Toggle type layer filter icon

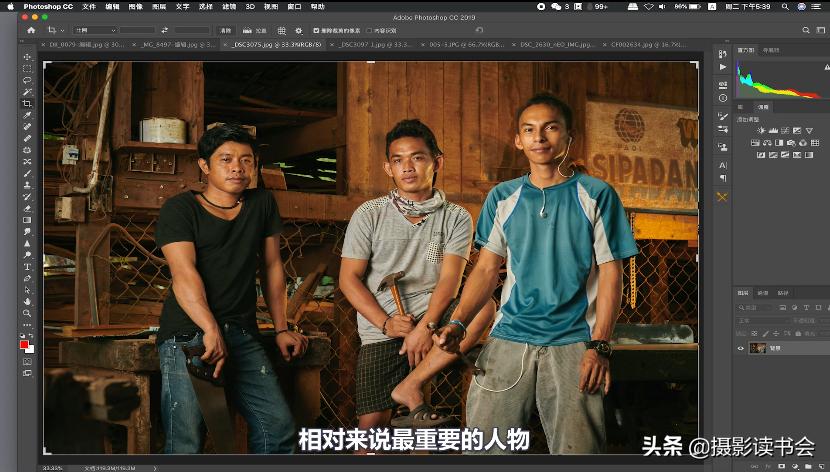pos(806,307)
